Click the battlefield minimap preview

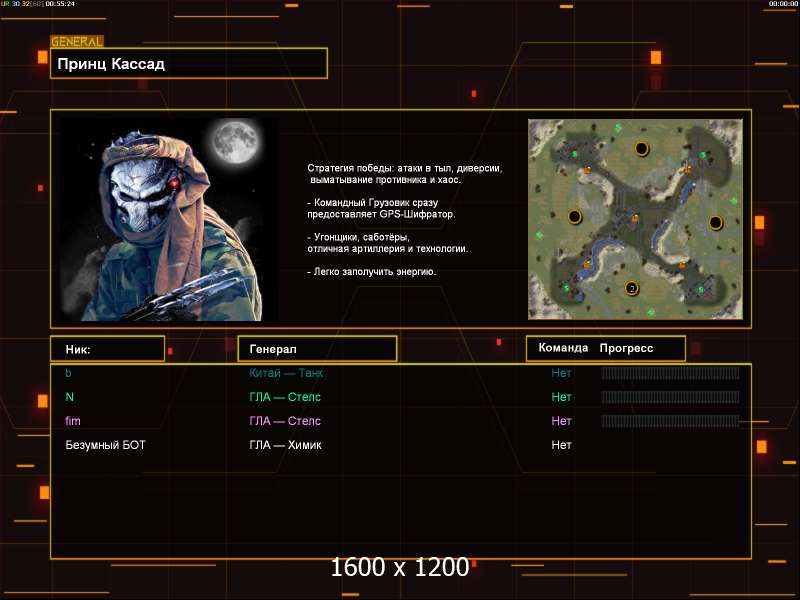pos(635,219)
